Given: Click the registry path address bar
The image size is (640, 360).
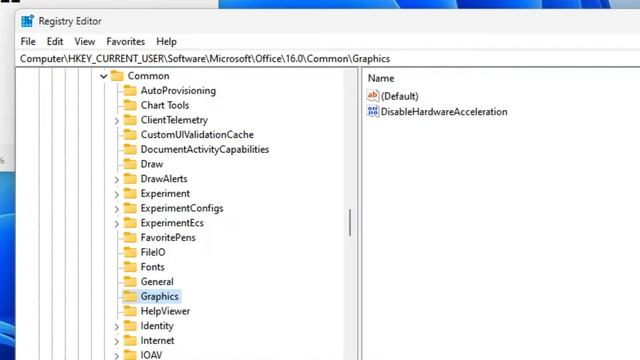Looking at the screenshot, I should coord(329,59).
